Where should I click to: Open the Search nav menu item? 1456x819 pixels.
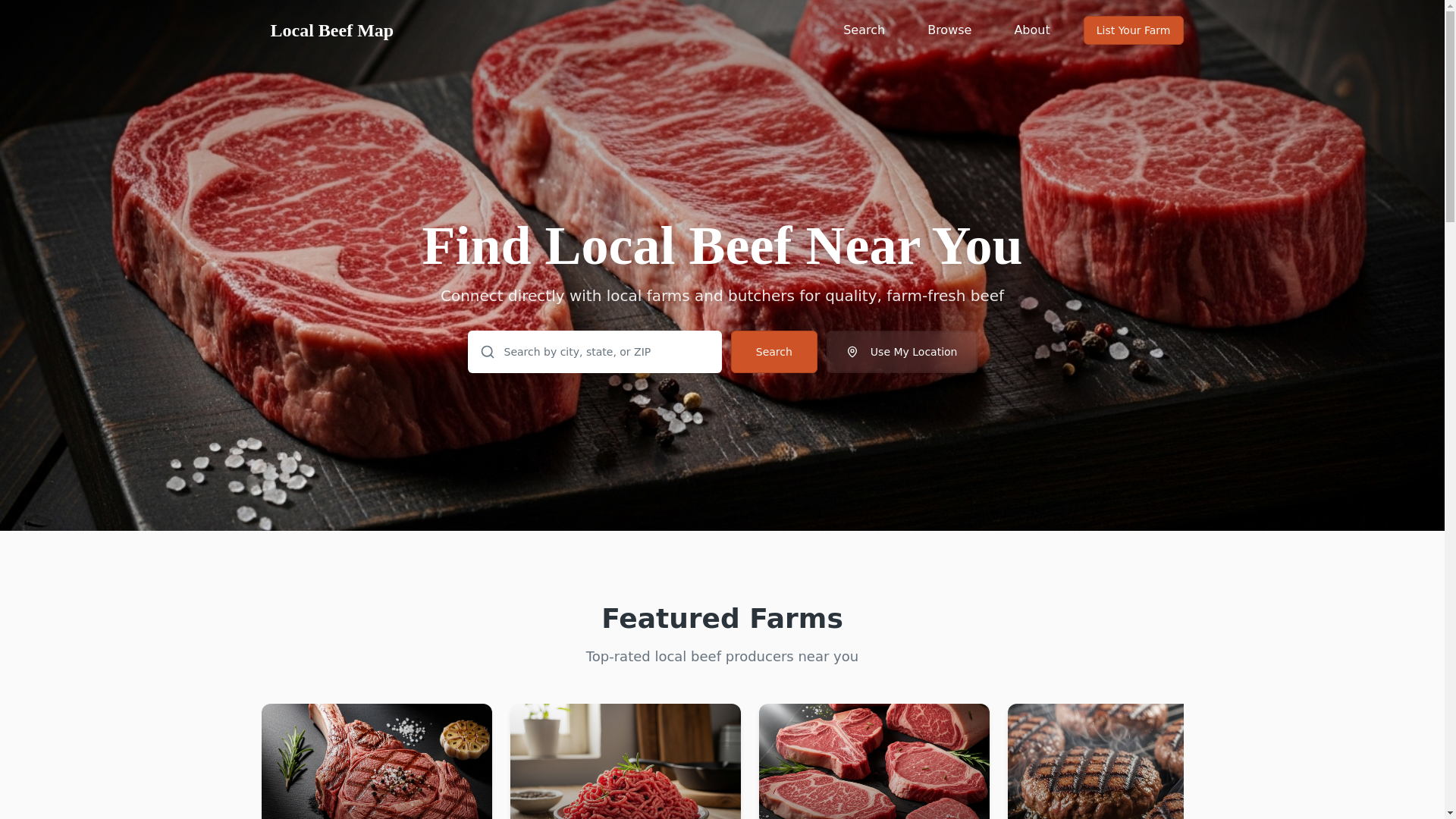point(864,30)
